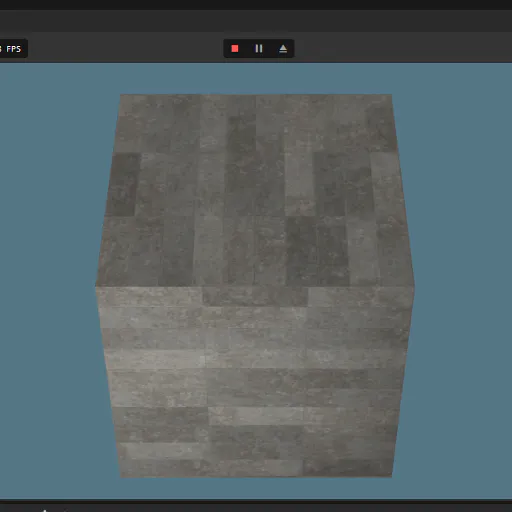The height and width of the screenshot is (512, 512).
Task: Click the frame rate readout text
Action: (13, 49)
